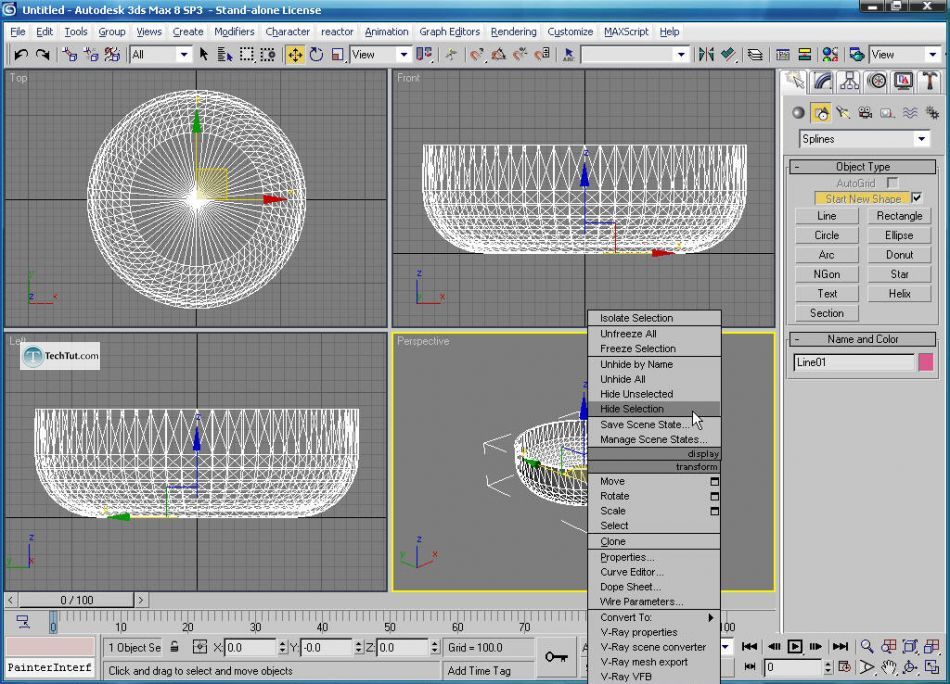This screenshot has width=950, height=684.
Task: Open the Utilities hammer tab
Action: tap(929, 81)
